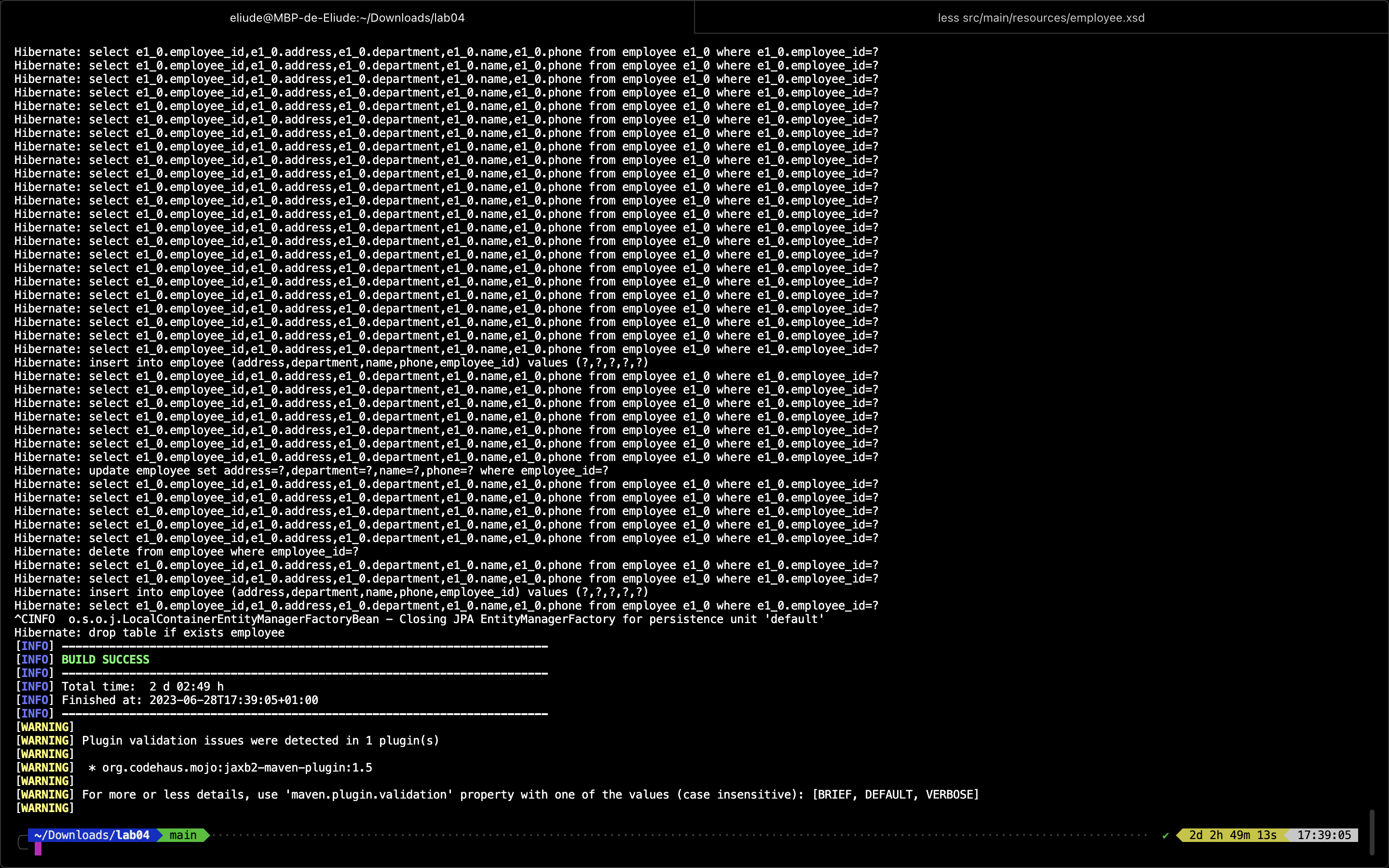Switch to the lab04 terminal tab

(x=347, y=18)
